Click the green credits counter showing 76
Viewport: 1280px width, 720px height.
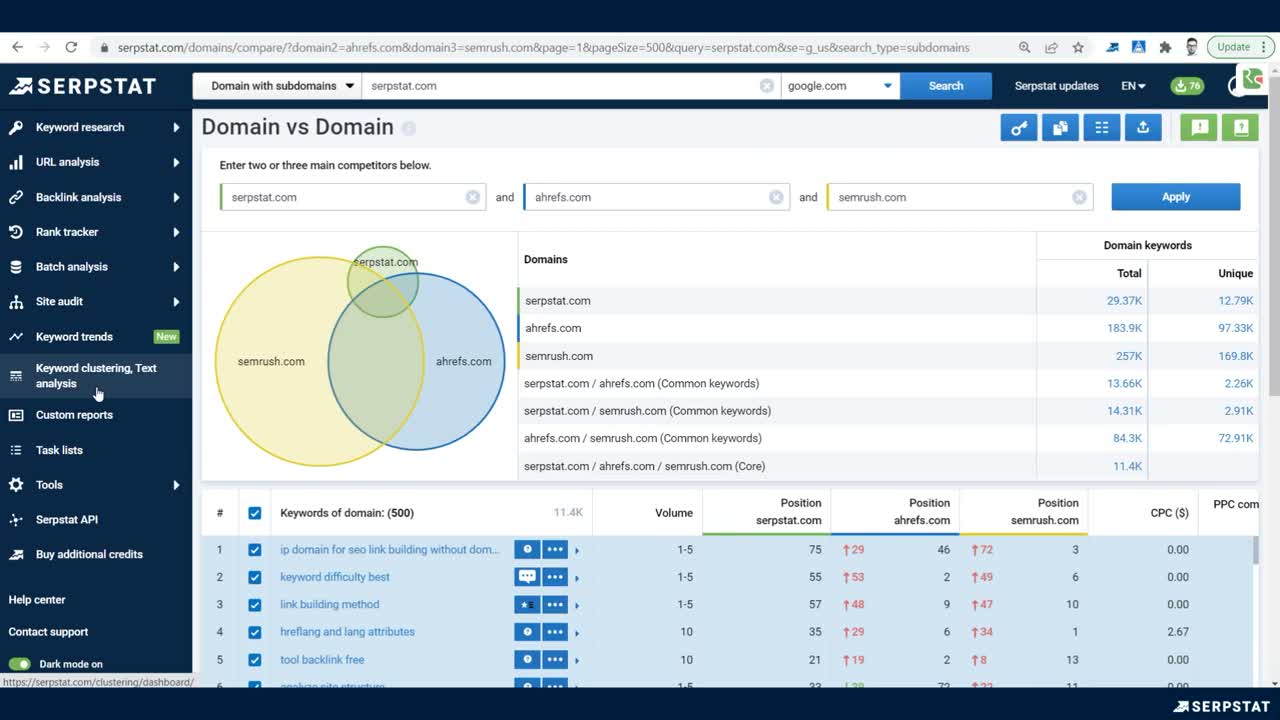tap(1187, 86)
